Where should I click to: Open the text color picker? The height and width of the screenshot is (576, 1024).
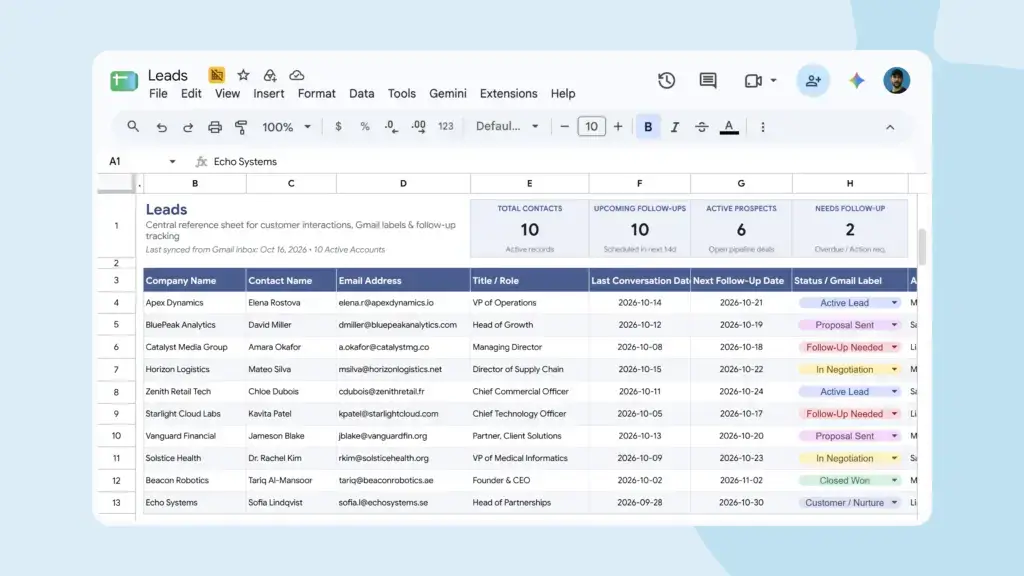729,127
